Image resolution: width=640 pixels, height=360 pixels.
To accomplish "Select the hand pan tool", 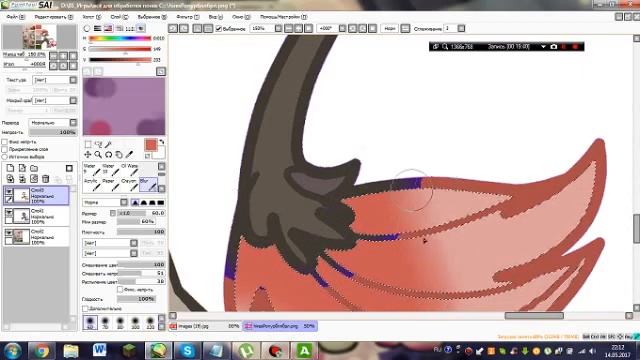I will 119,155.
